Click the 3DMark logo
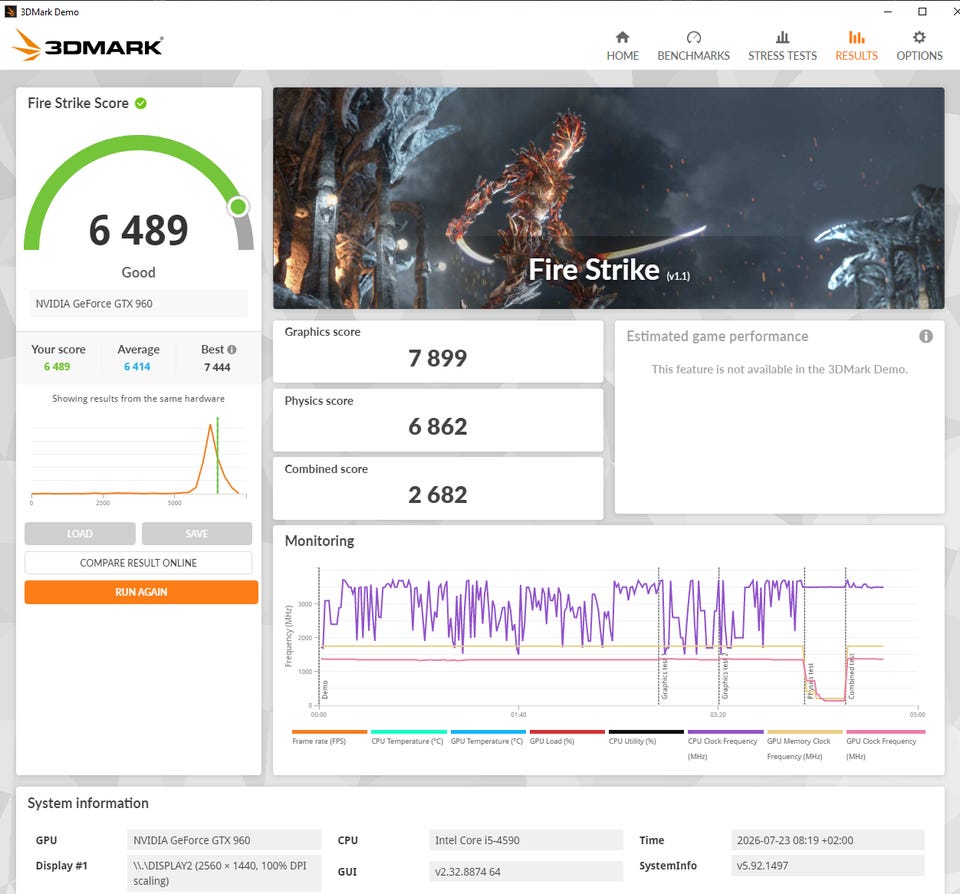This screenshot has height=894, width=960. pos(87,45)
